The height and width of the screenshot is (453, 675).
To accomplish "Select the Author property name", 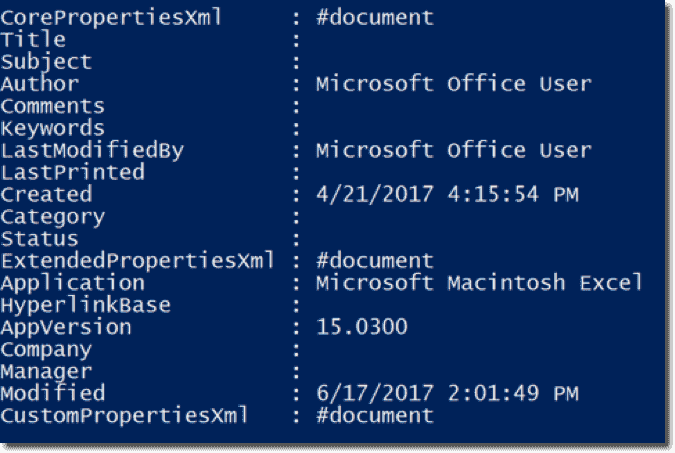I will pyautogui.click(x=39, y=84).
